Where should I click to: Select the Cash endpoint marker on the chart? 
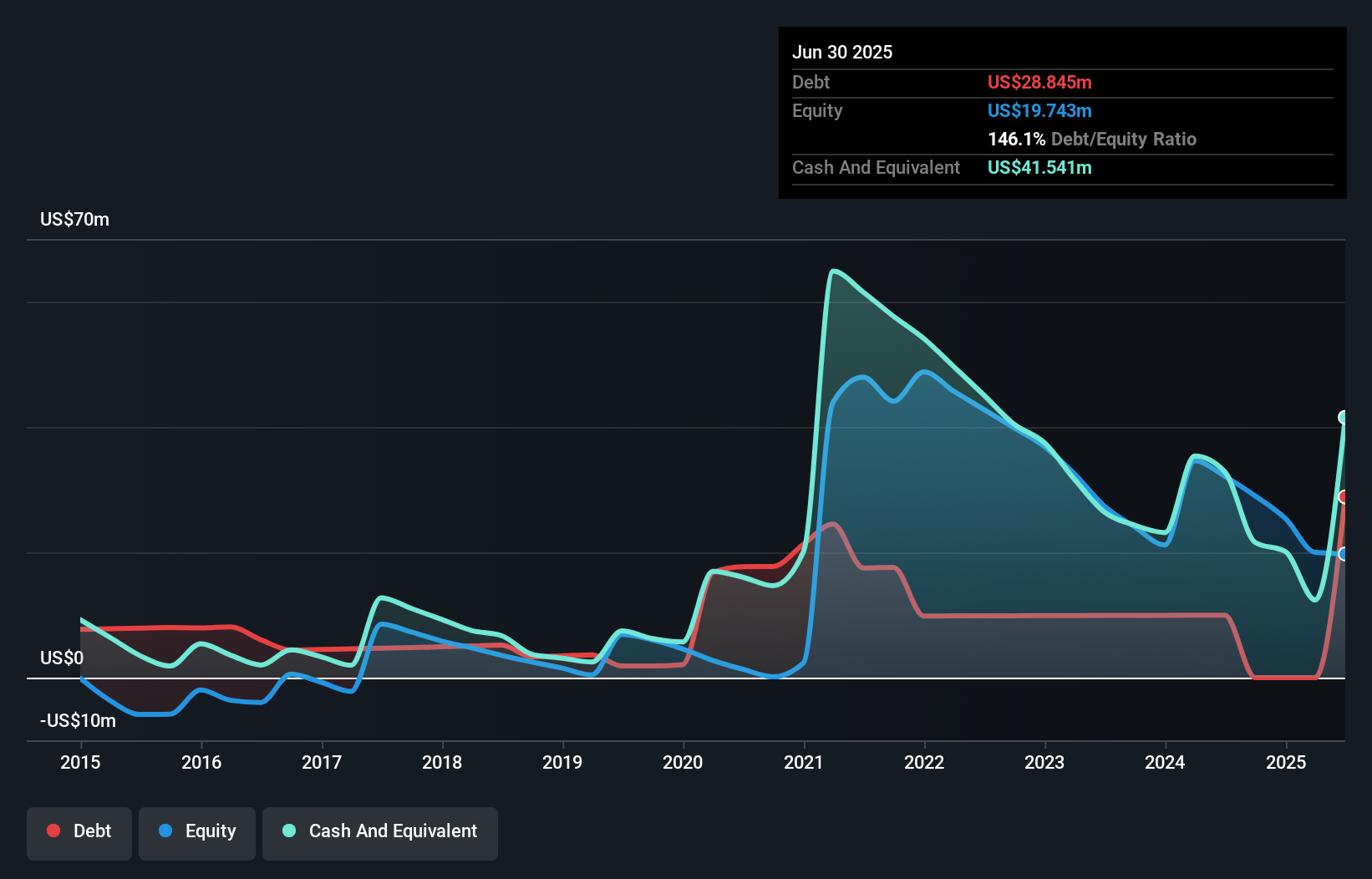coord(1344,416)
